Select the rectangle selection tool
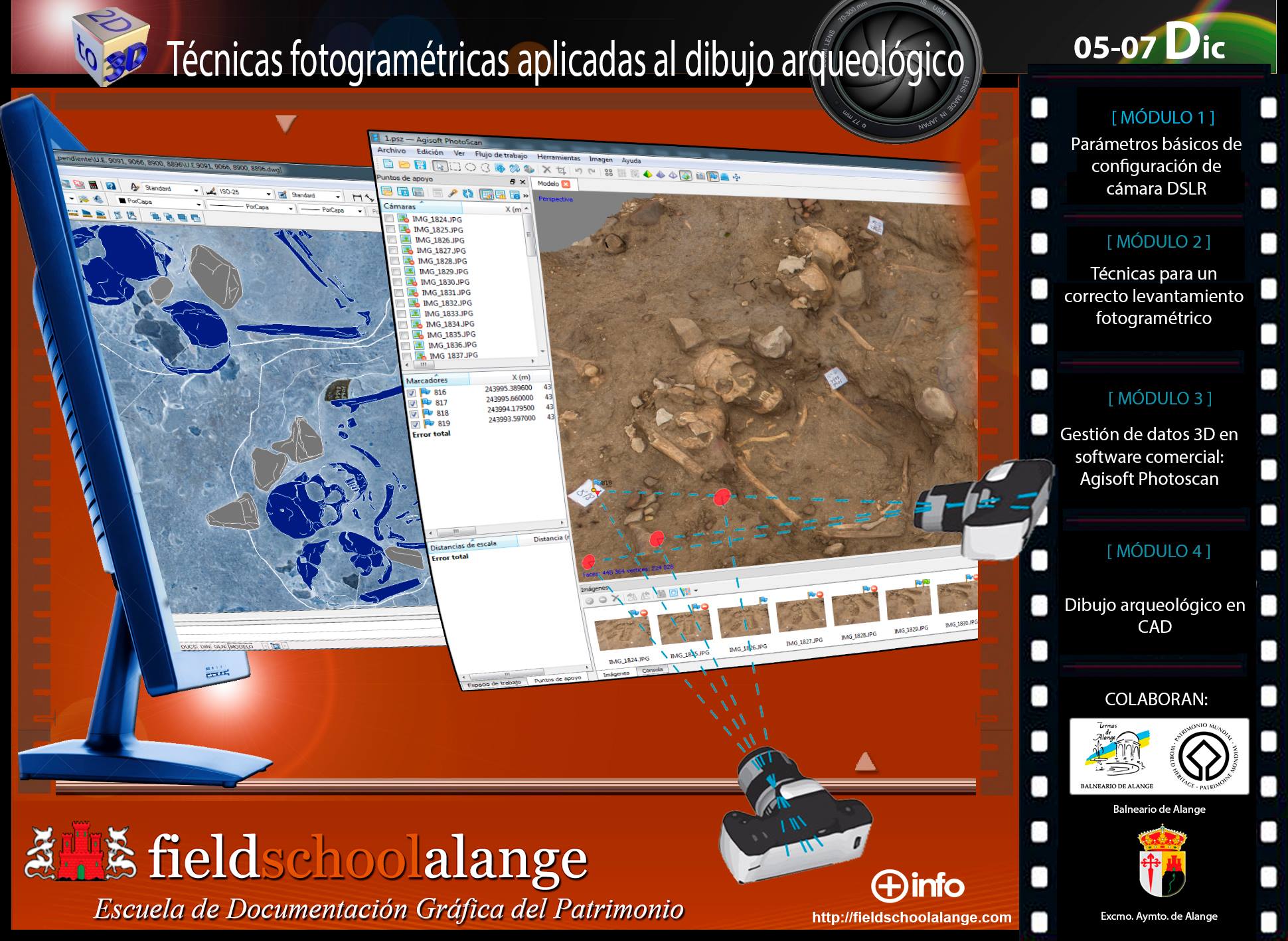The width and height of the screenshot is (1288, 941). pyautogui.click(x=455, y=167)
